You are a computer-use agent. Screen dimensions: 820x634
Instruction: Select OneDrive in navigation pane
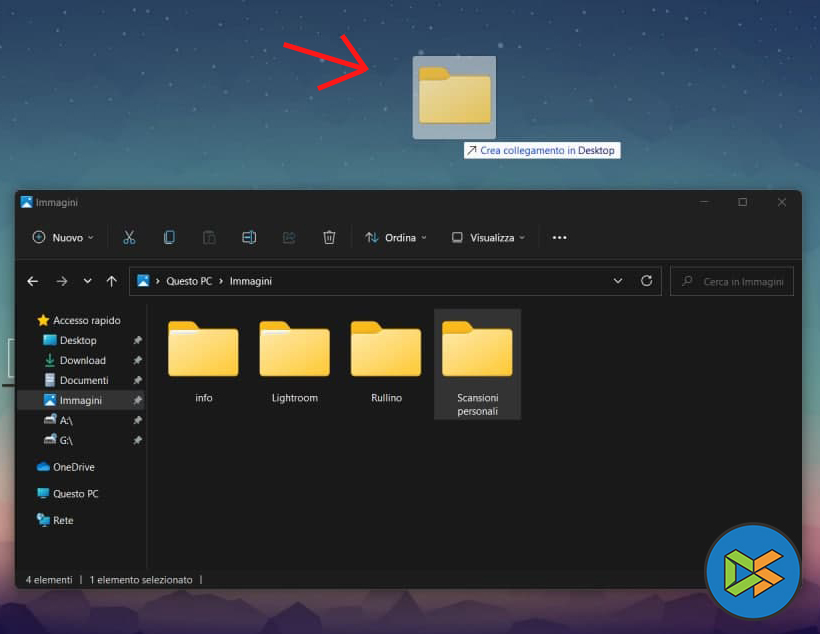[73, 467]
